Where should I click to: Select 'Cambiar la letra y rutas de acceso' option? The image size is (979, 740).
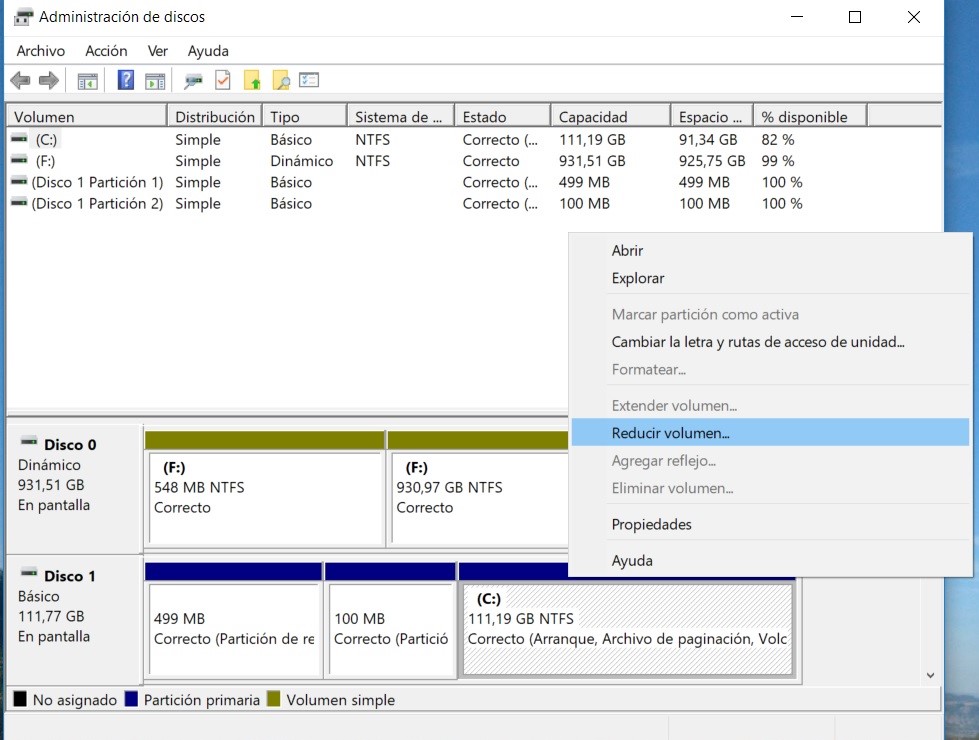(757, 342)
